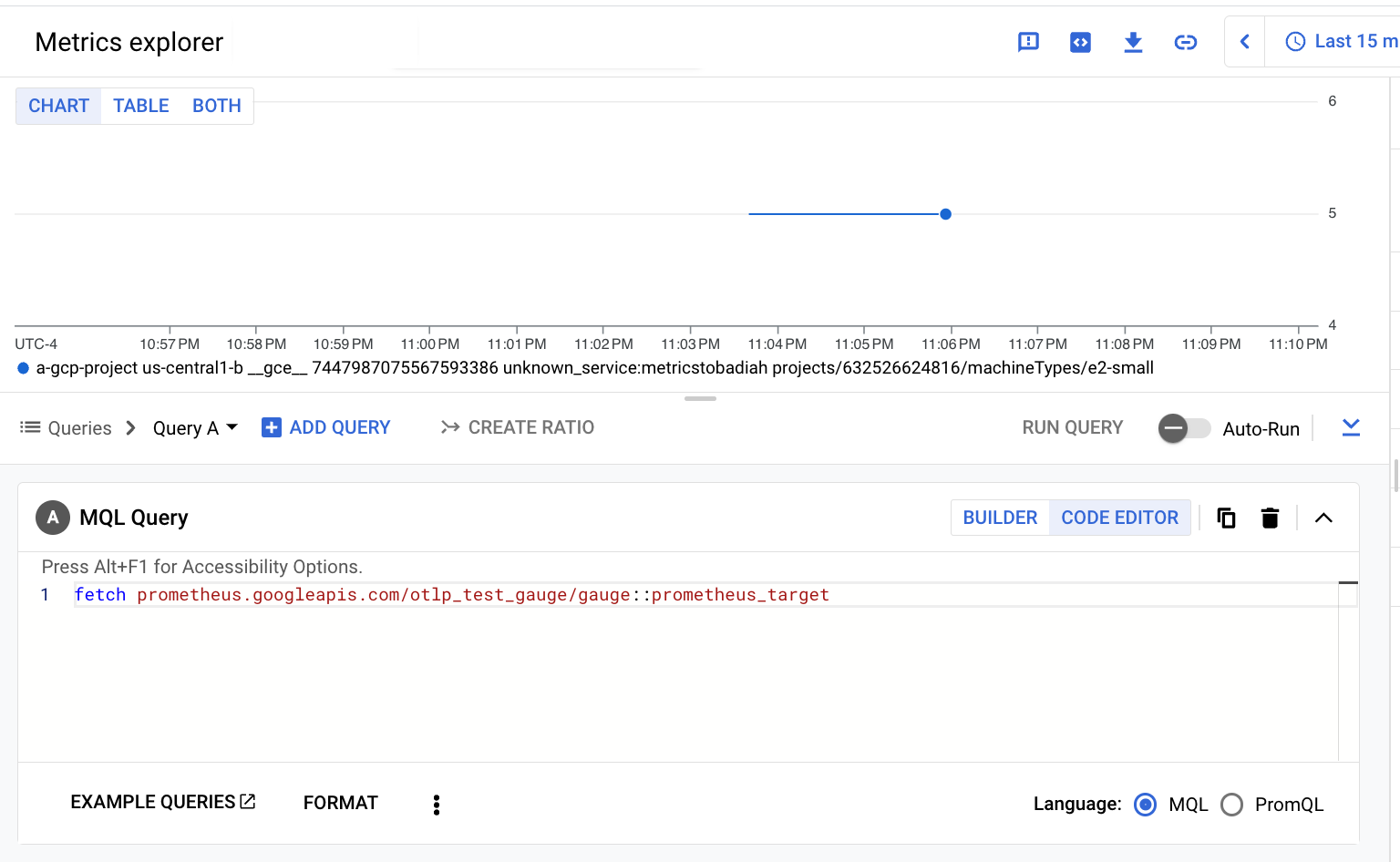Click the send feedback icon
Viewport: 1400px width, 862px height.
(x=1028, y=42)
